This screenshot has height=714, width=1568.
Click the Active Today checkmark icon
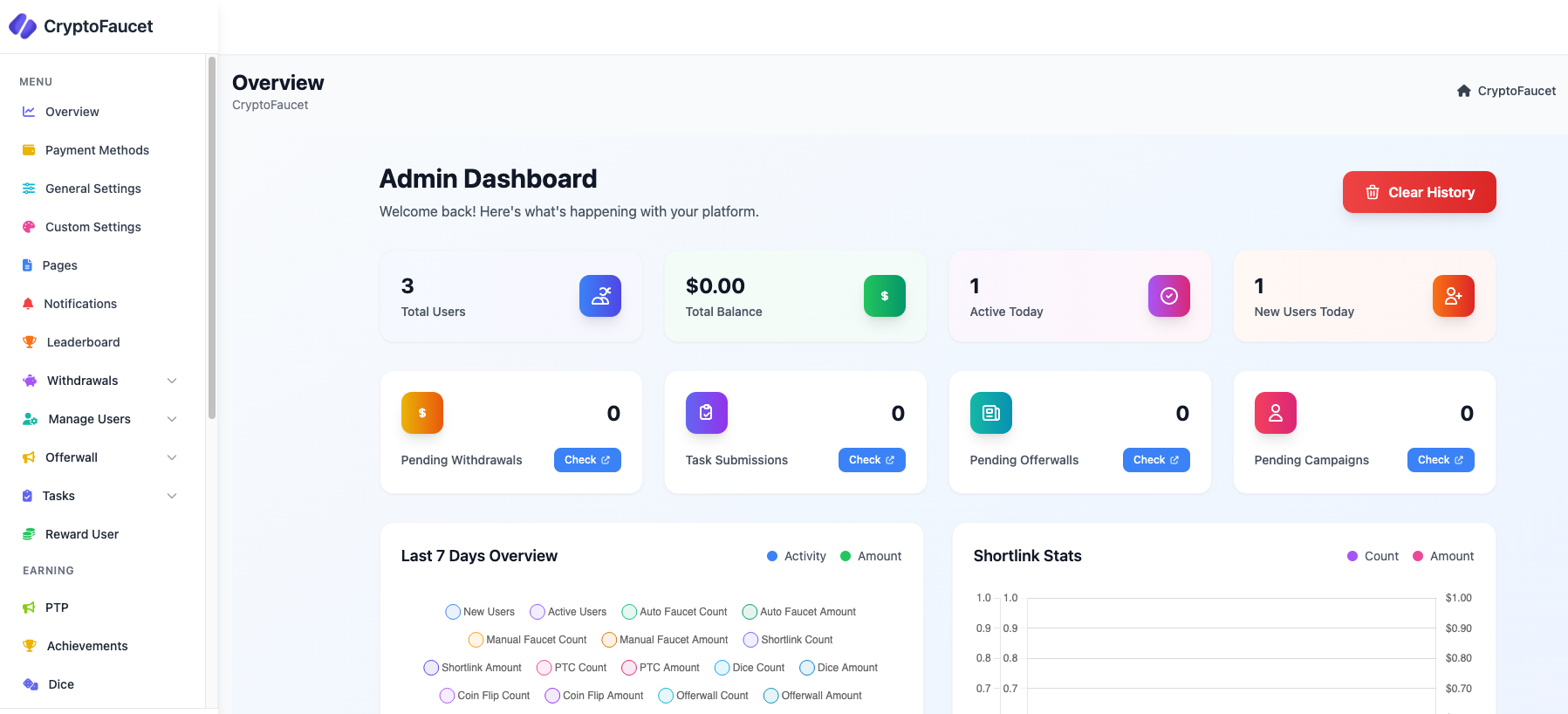pos(1169,296)
